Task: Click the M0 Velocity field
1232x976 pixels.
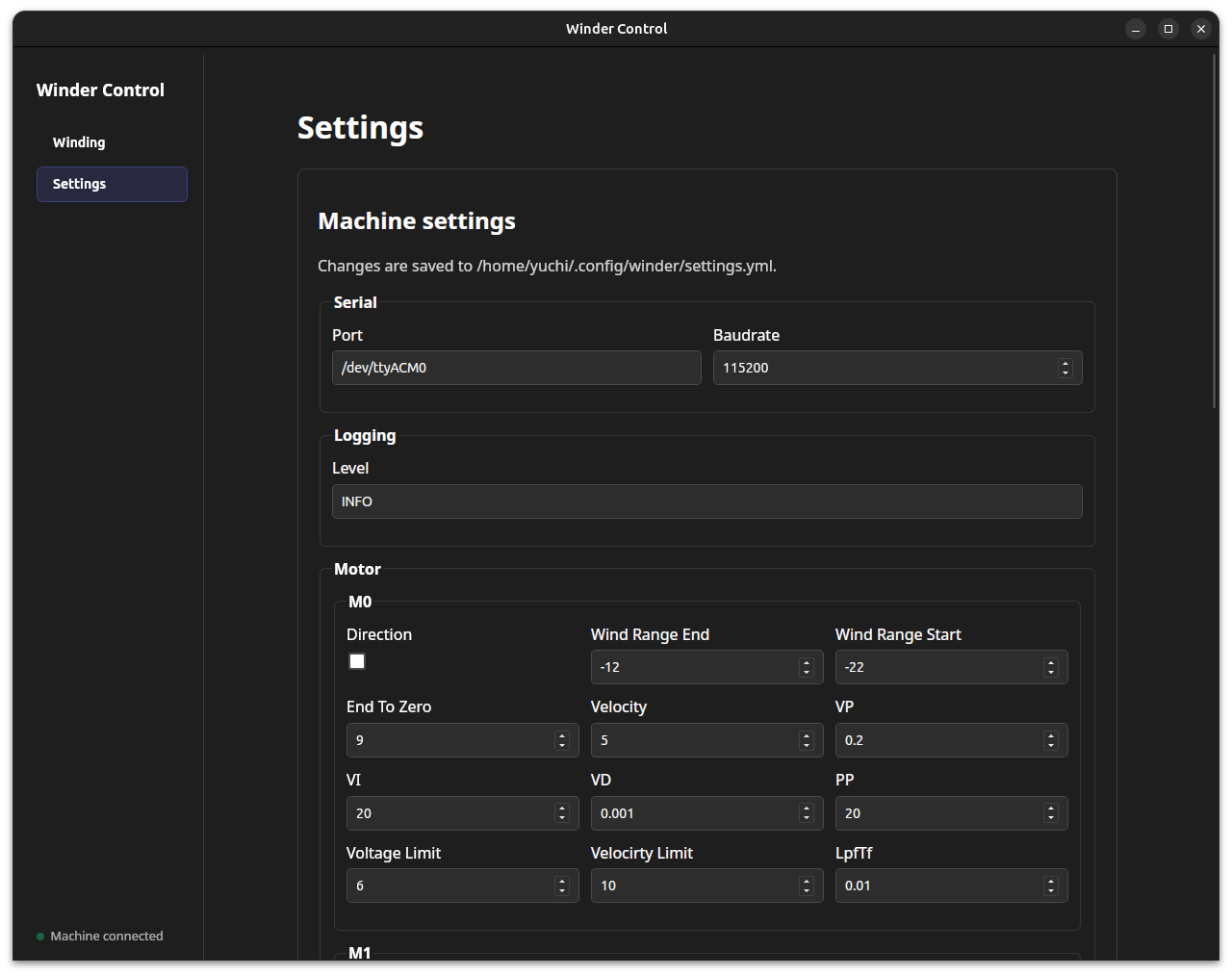Action: [706, 740]
